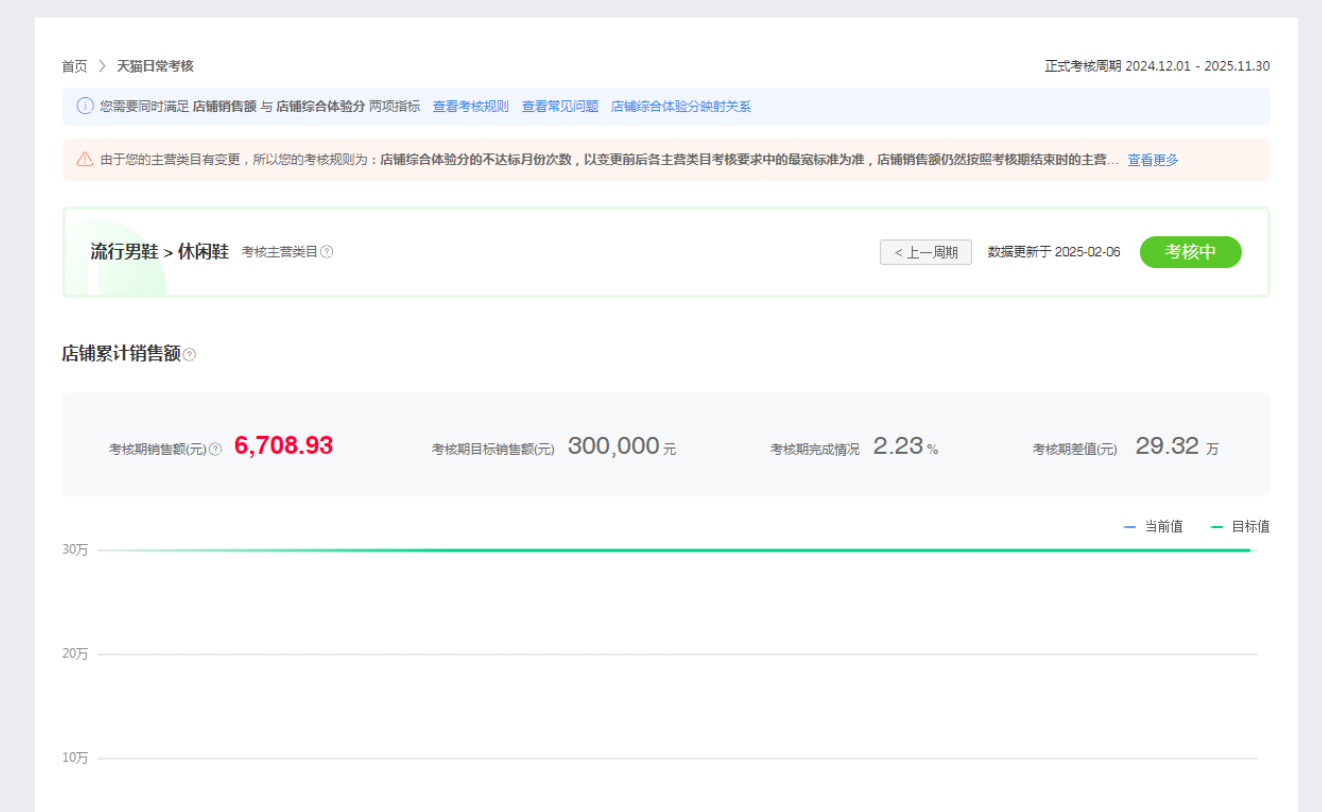This screenshot has height=812, width=1322.
Task: Open the 查看考核规则 link
Action: (x=470, y=106)
